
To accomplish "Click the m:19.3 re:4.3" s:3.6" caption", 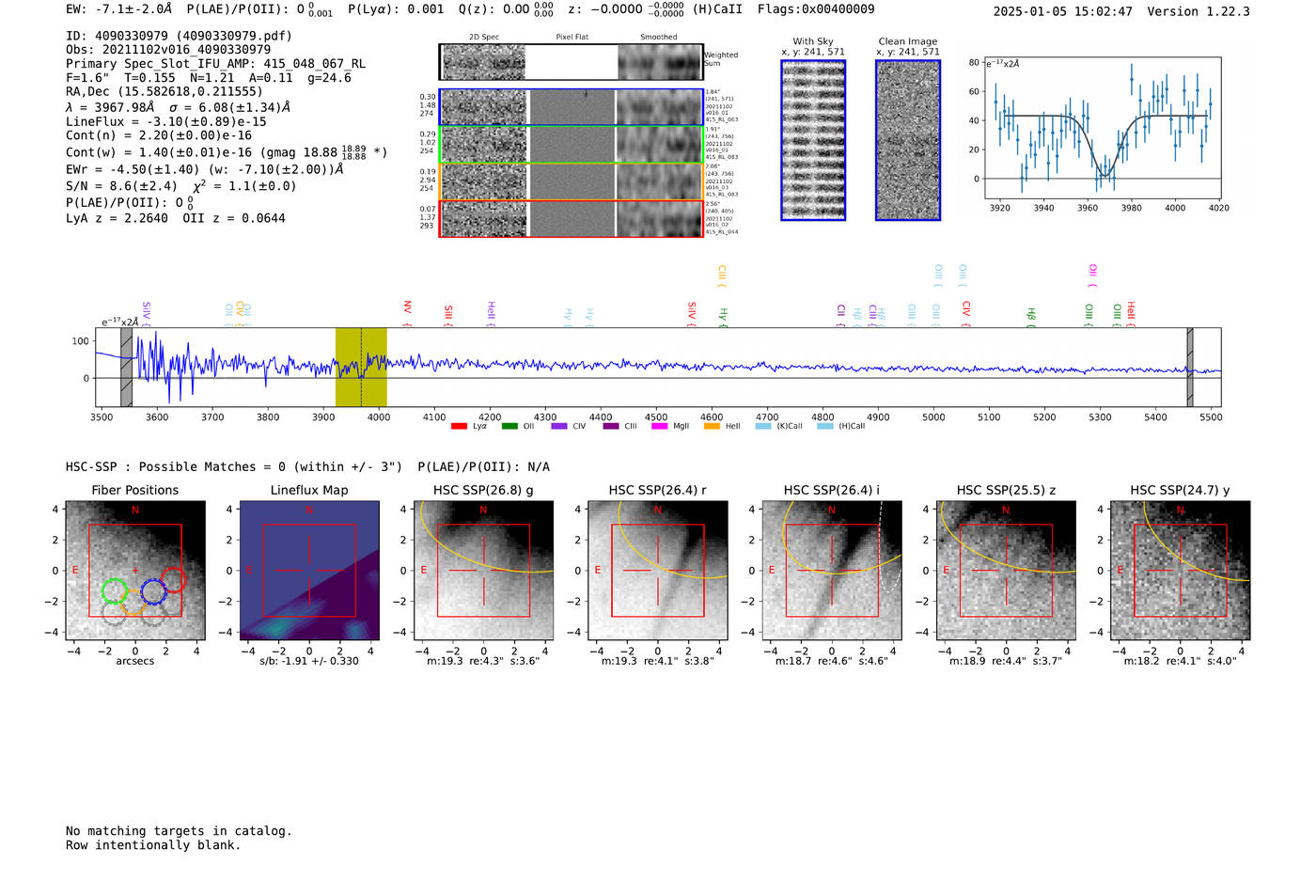I will 483,661.
